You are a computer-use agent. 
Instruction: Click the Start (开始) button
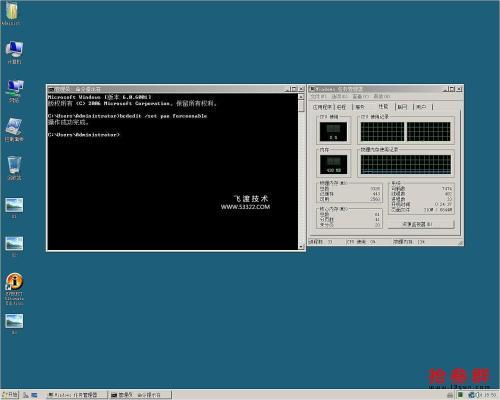[x=10, y=395]
